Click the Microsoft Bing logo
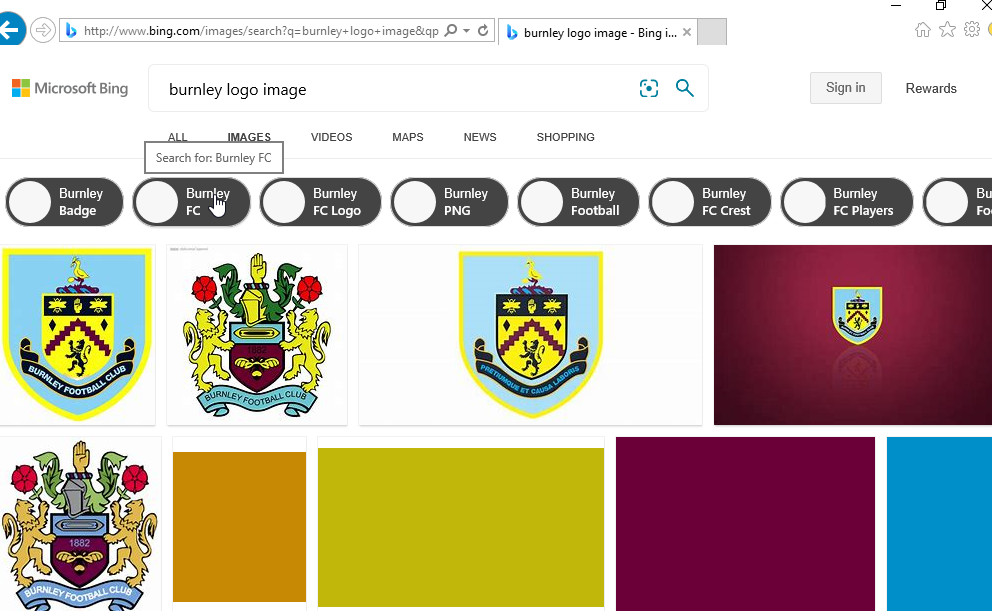Image resolution: width=992 pixels, height=611 pixels. 70,88
